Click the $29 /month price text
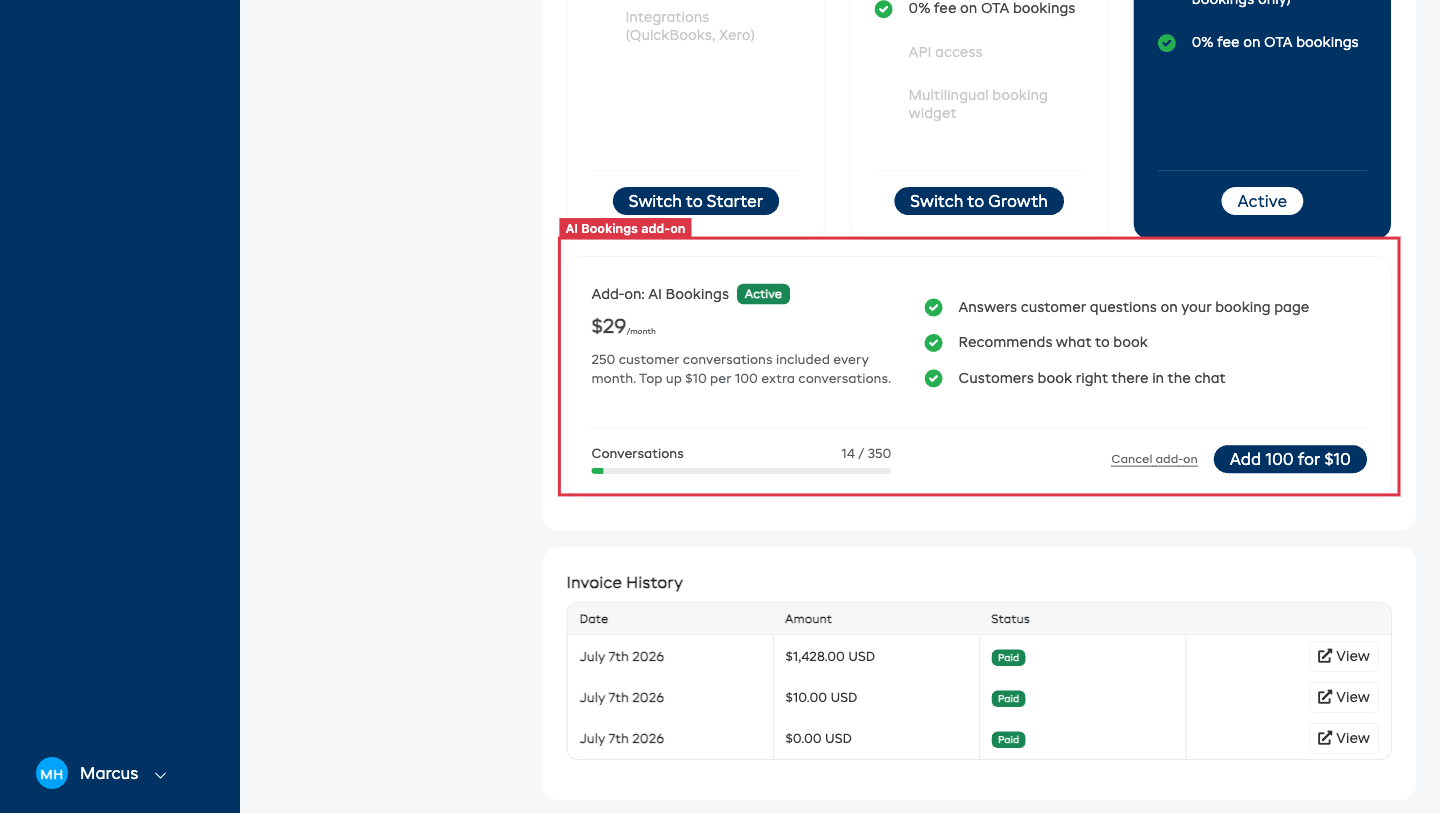Screen dimensions: 1440x813 [624, 327]
